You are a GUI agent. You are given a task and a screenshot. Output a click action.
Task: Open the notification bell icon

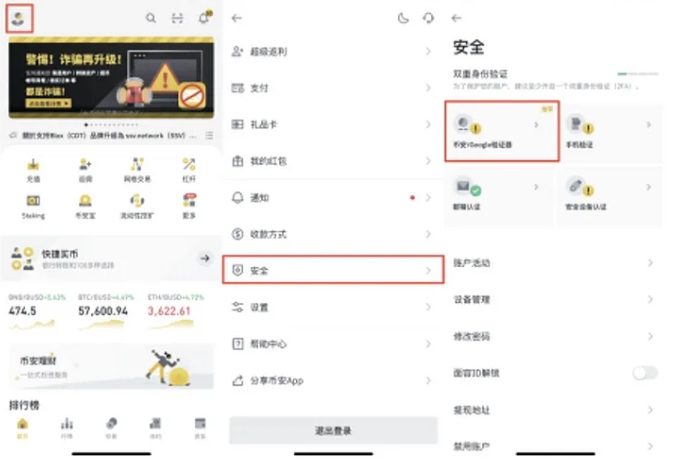(x=204, y=18)
